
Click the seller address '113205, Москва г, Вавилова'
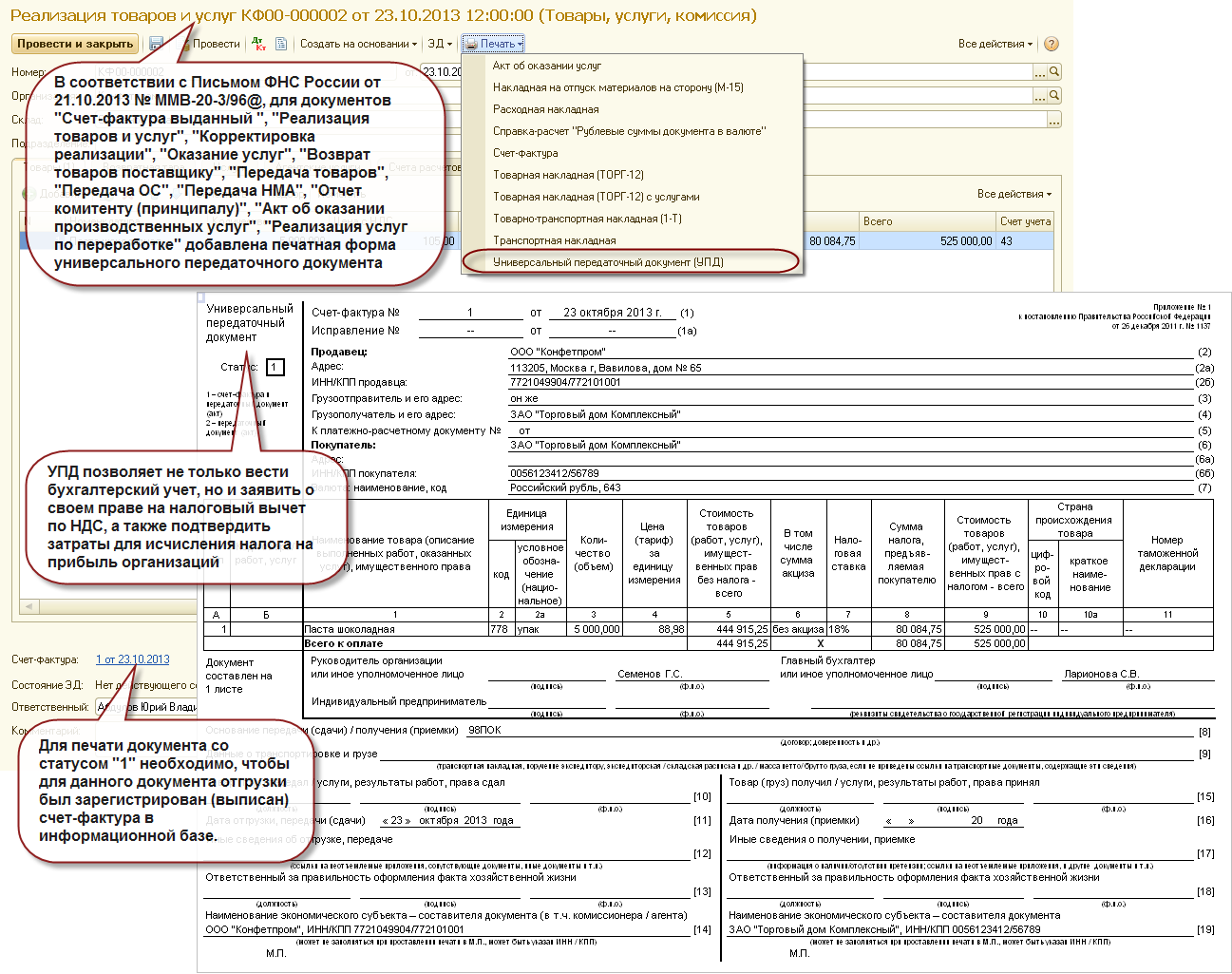[606, 368]
